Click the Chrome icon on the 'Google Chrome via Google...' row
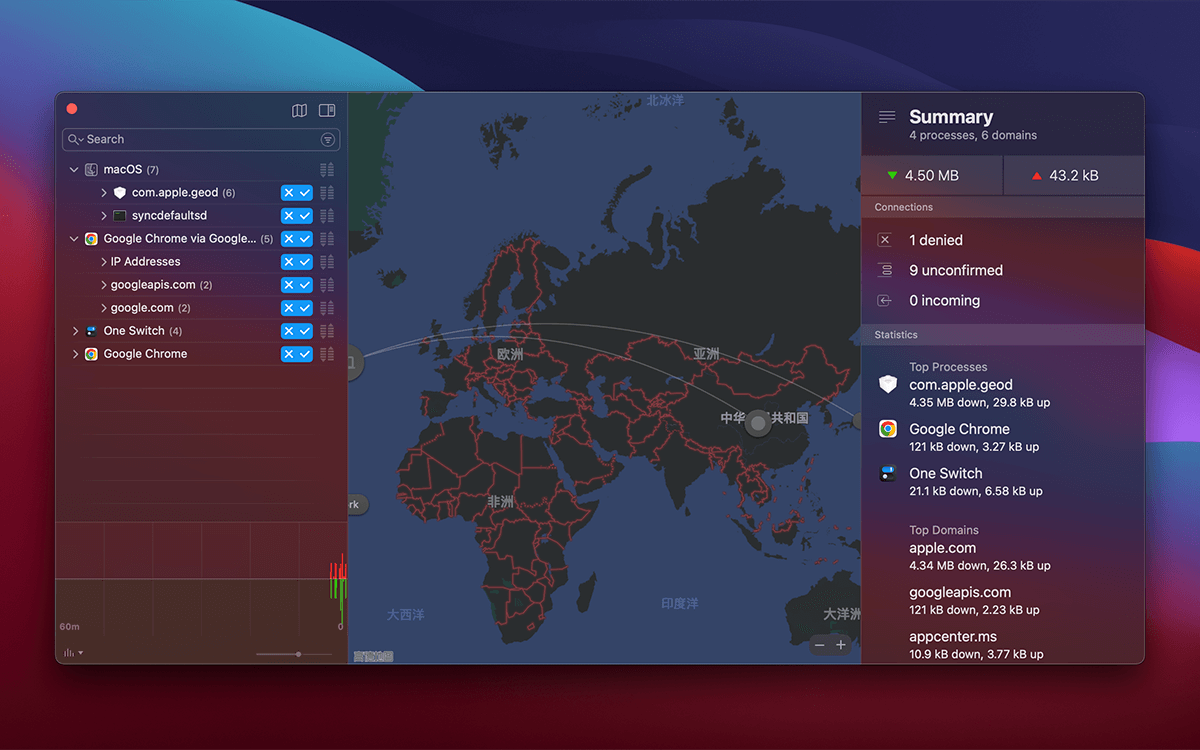Image resolution: width=1200 pixels, height=750 pixels. [x=91, y=239]
